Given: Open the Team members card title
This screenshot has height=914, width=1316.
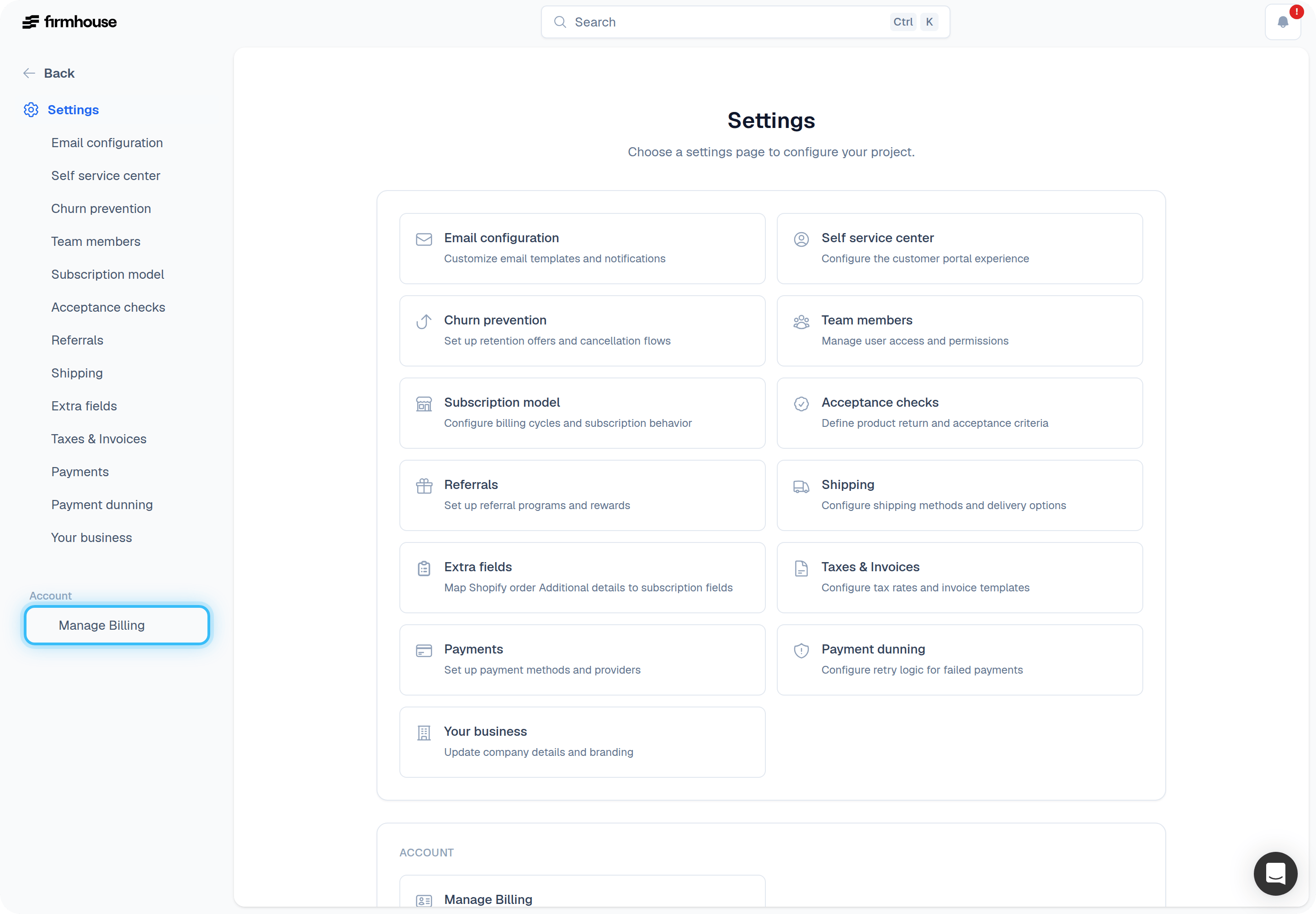Looking at the screenshot, I should [x=866, y=320].
